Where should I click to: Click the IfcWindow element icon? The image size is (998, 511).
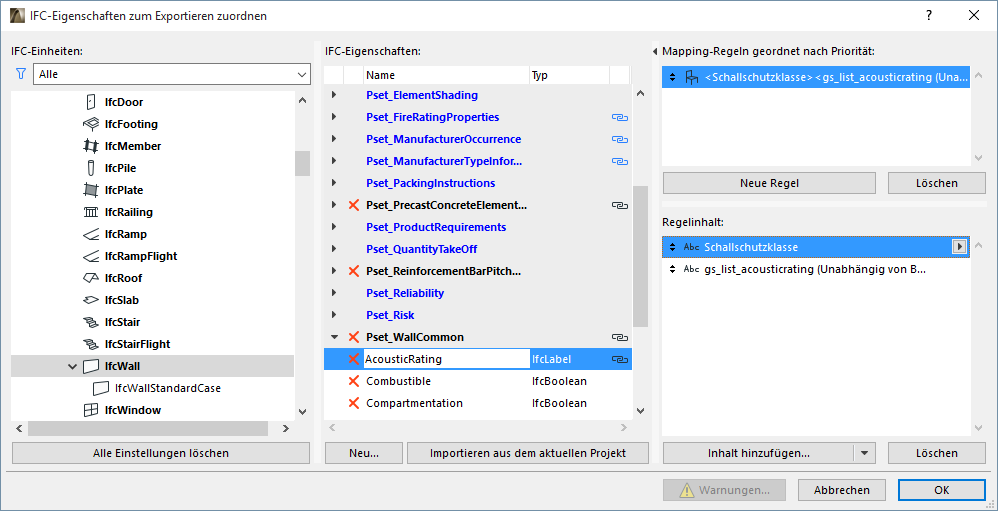pos(90,410)
